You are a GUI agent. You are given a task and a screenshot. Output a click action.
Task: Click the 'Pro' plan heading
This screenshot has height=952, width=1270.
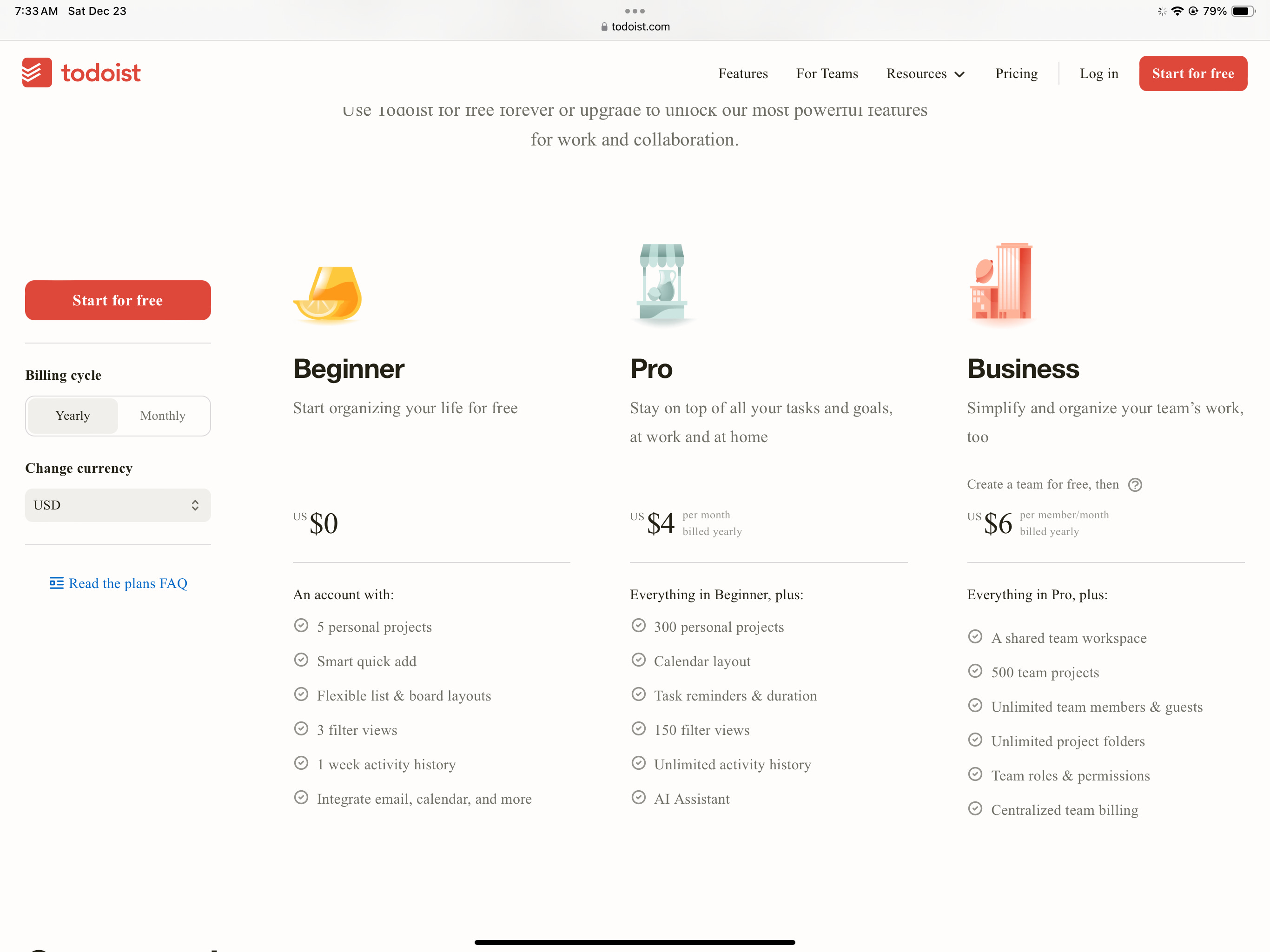coord(651,369)
